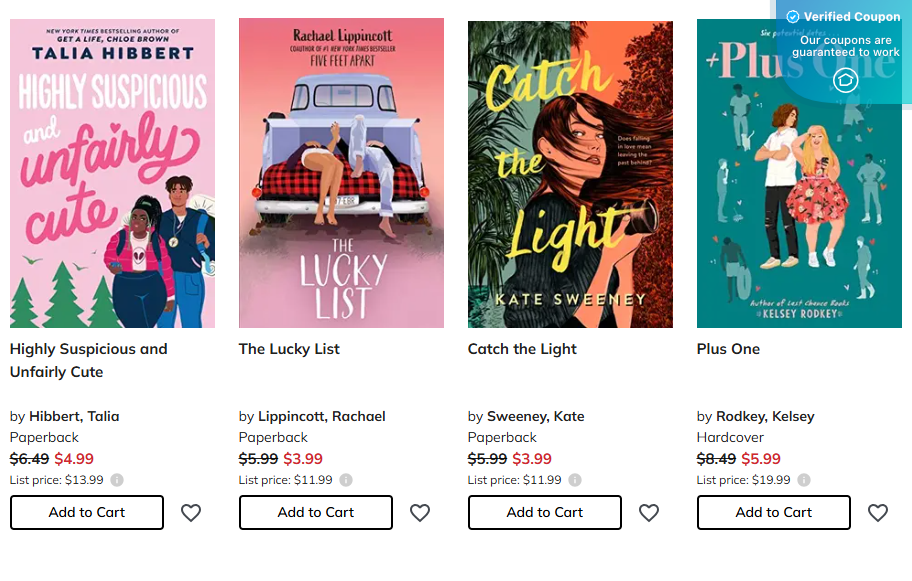Image resolution: width=912 pixels, height=581 pixels.
Task: Click 'The Lucky List' cover image
Action: point(340,172)
